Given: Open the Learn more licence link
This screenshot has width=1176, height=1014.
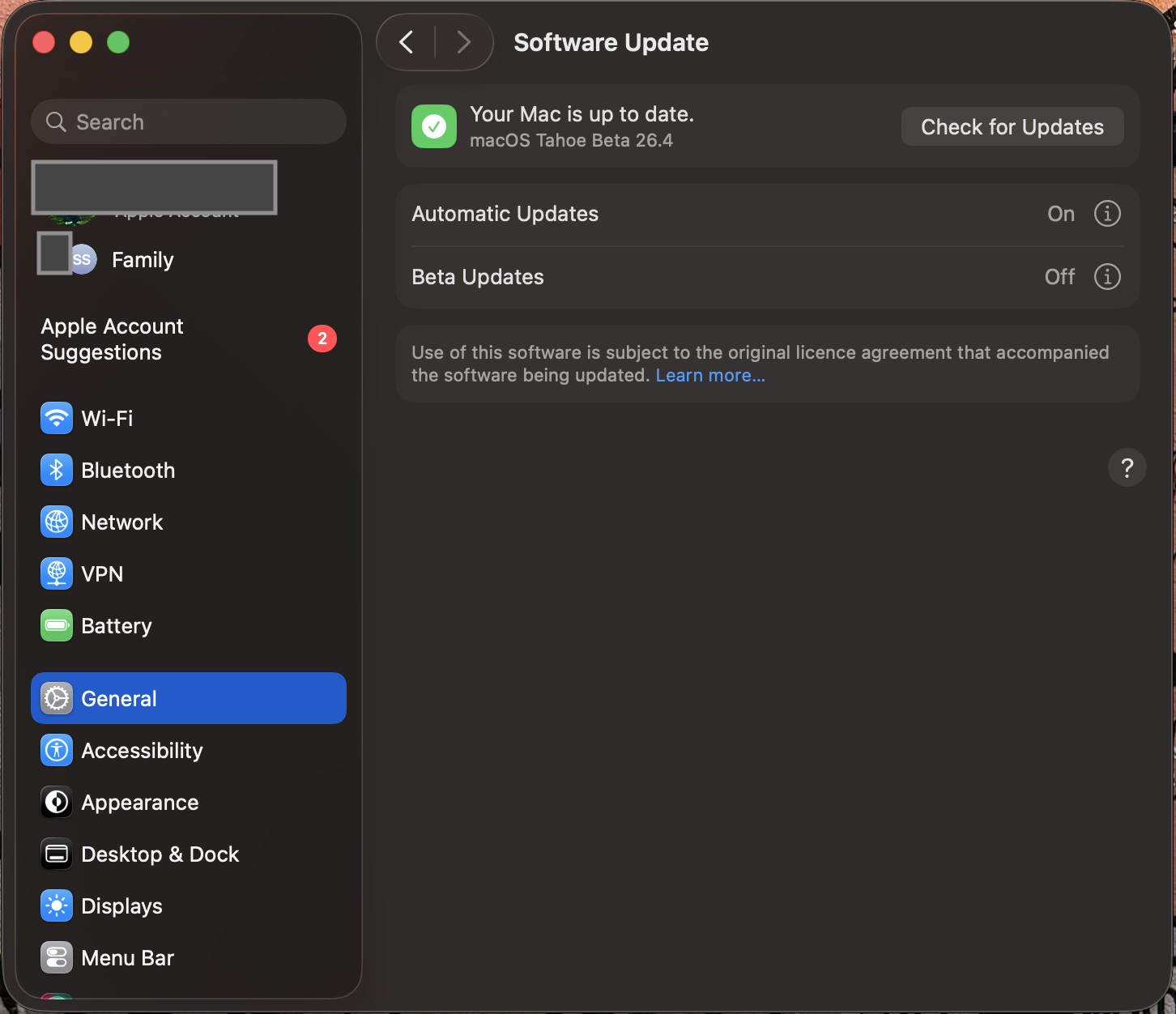Looking at the screenshot, I should pyautogui.click(x=709, y=375).
